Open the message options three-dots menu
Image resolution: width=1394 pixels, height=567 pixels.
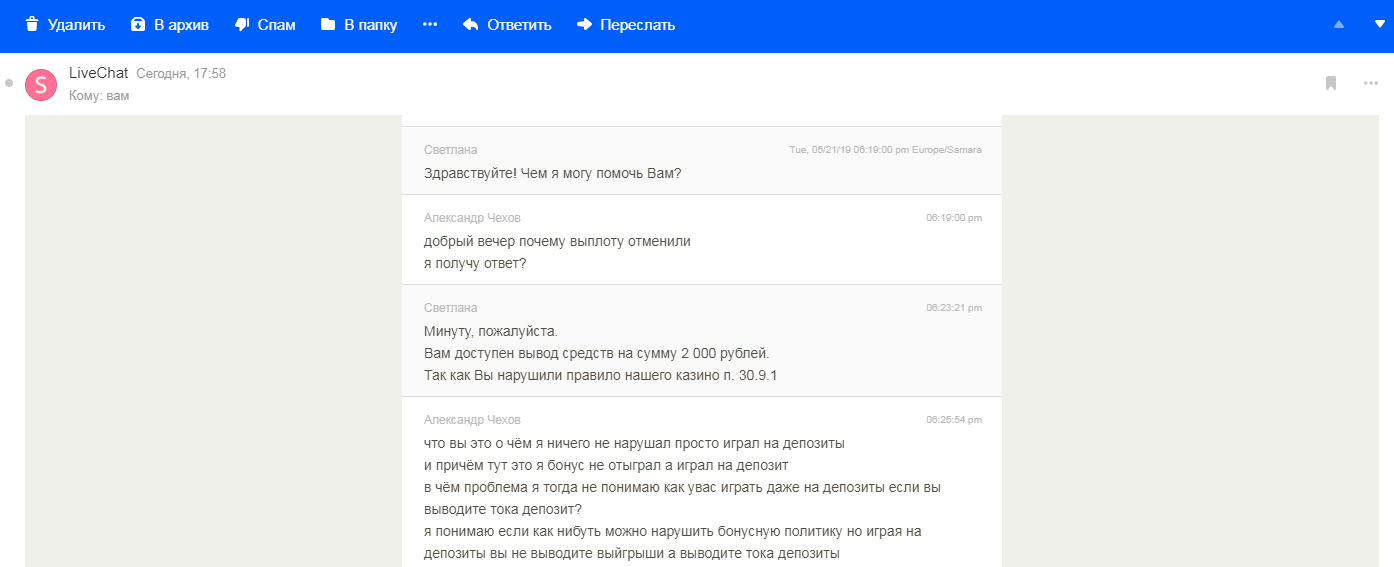click(1371, 83)
